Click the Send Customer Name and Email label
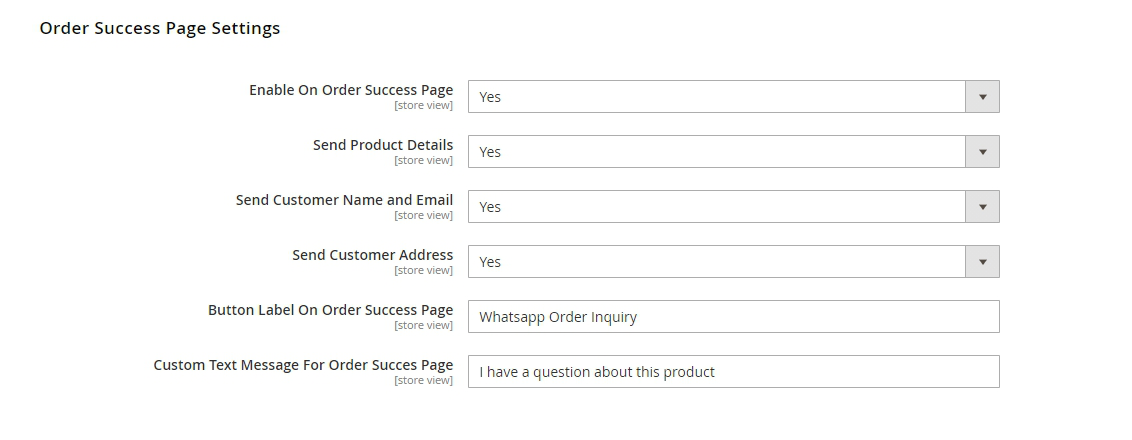The image size is (1132, 440). [x=344, y=200]
